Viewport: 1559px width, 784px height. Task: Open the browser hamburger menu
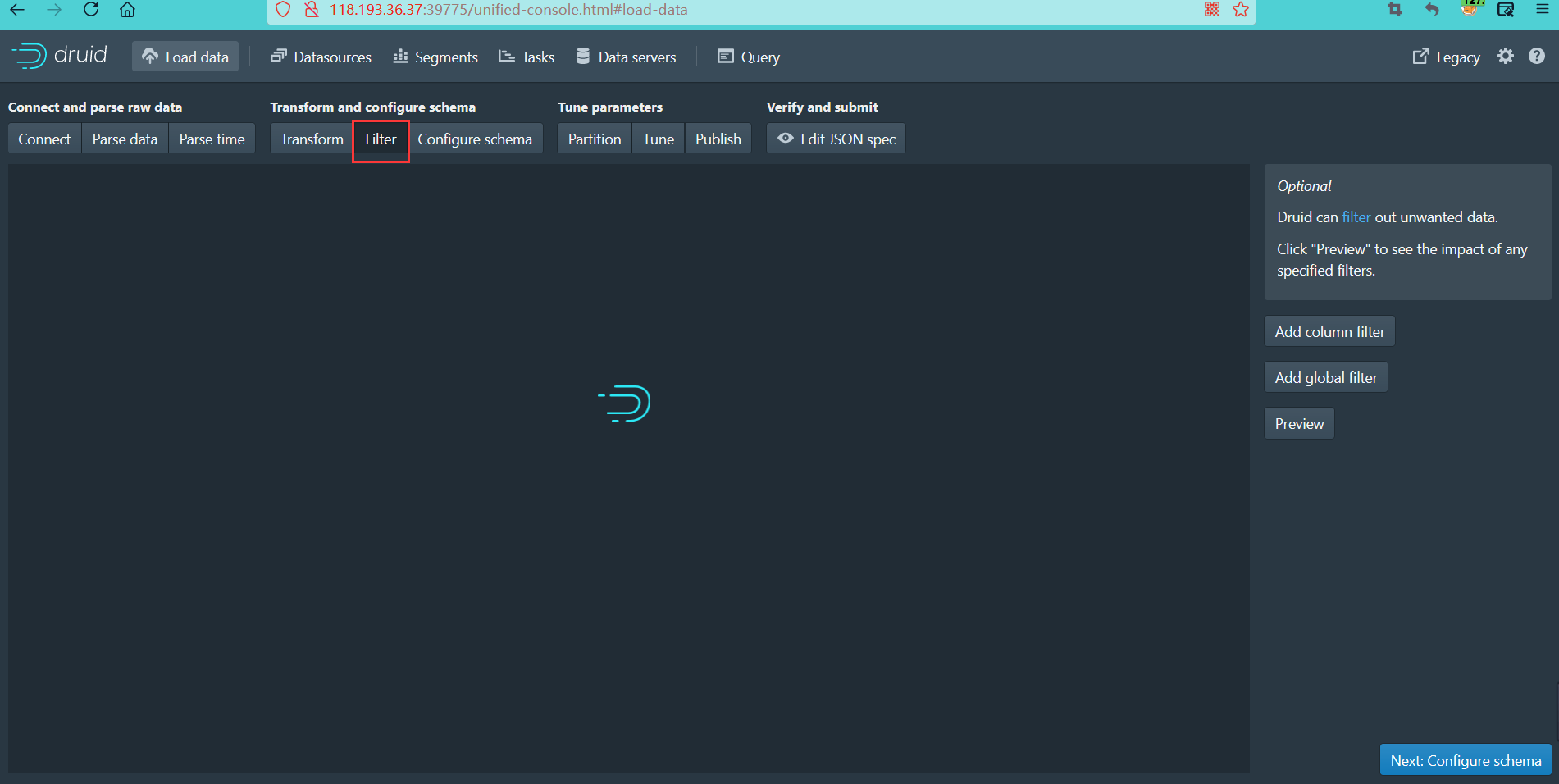1543,10
